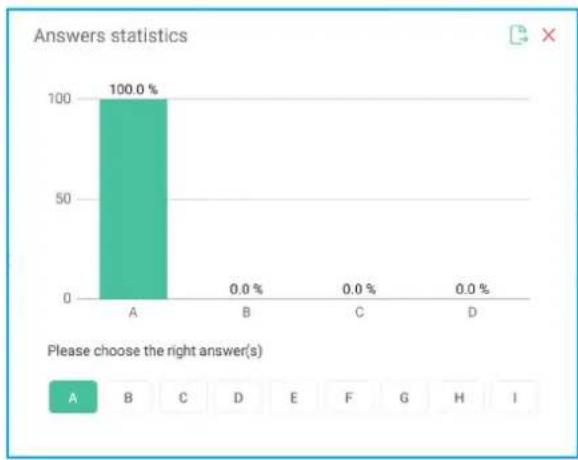Click the 0.0 % label for answer B

click(246, 289)
